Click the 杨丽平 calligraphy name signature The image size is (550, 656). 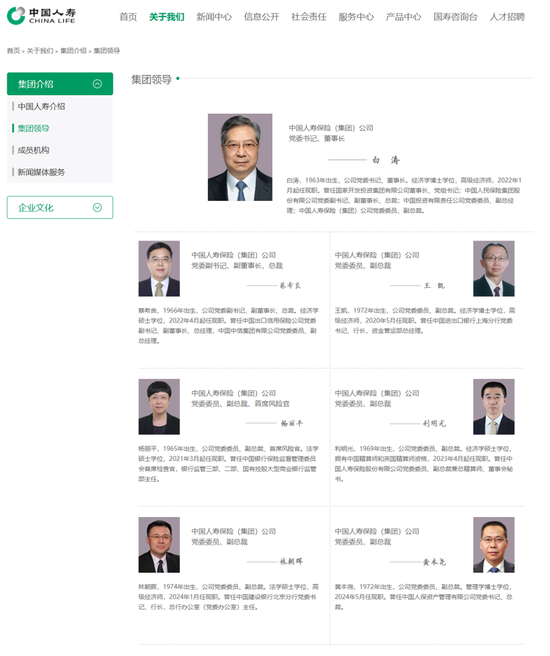[292, 423]
